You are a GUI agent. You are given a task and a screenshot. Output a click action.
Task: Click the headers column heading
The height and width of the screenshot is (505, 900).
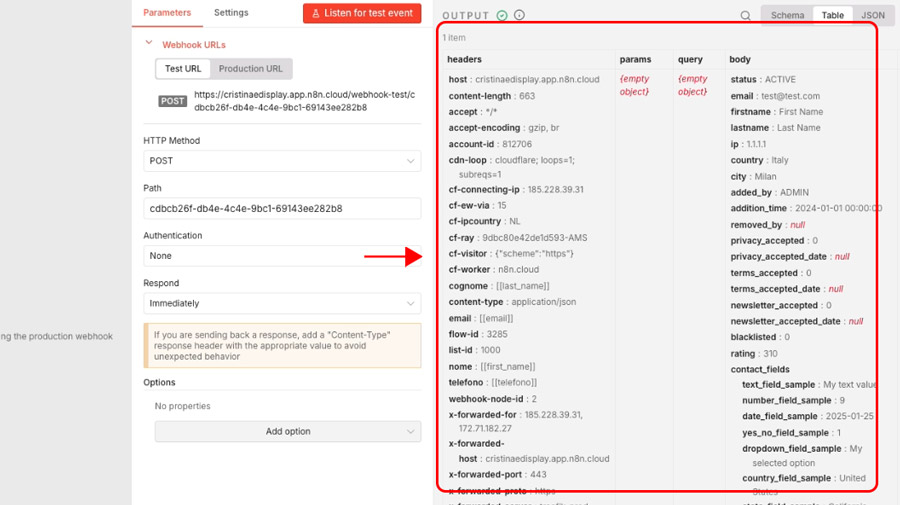(465, 60)
